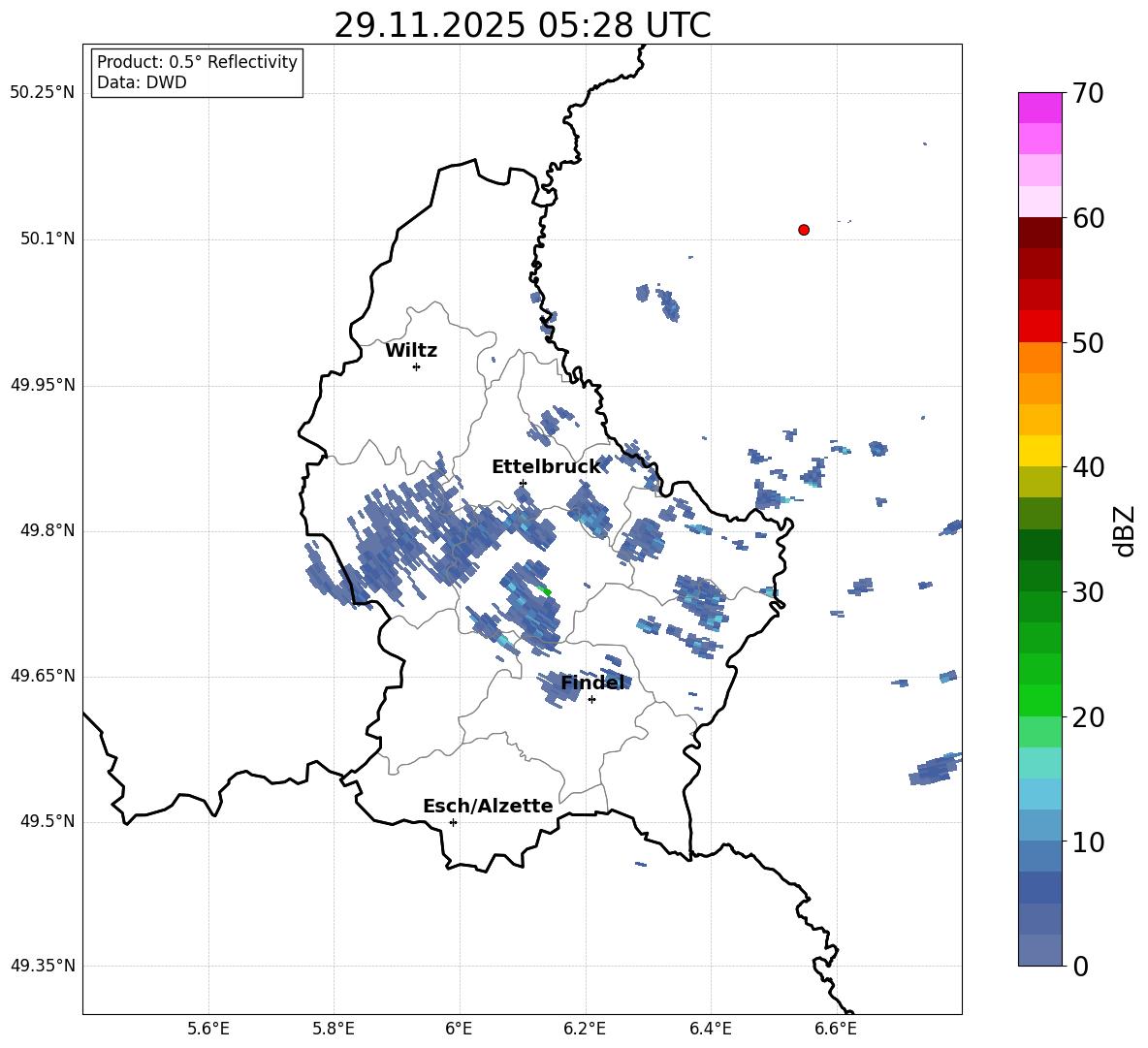The width and height of the screenshot is (1148, 1048).
Task: Click the colorbar tick label 50
Action: coord(1087,343)
